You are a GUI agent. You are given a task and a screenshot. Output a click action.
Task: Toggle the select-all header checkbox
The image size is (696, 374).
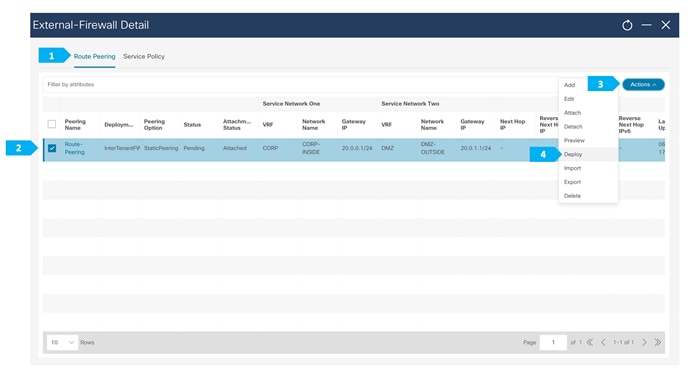click(52, 124)
